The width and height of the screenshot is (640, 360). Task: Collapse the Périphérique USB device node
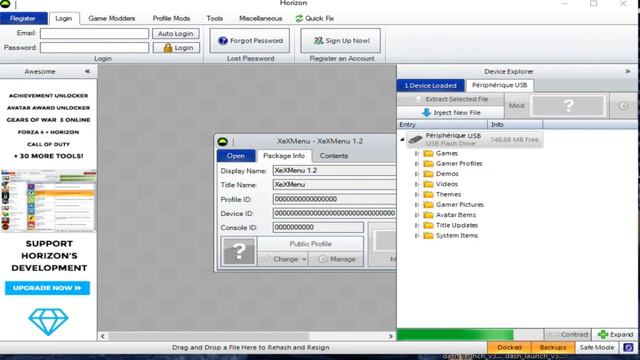pos(402,140)
